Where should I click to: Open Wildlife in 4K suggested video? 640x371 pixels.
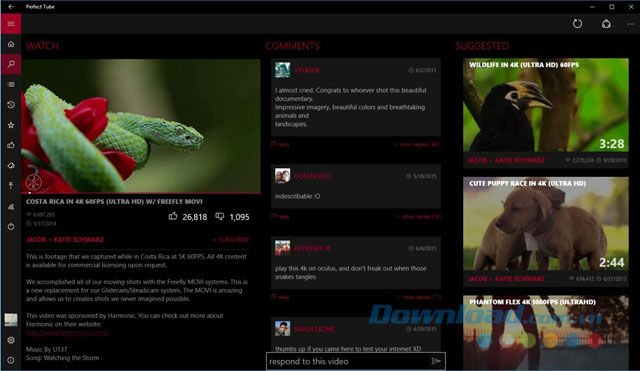tap(546, 105)
